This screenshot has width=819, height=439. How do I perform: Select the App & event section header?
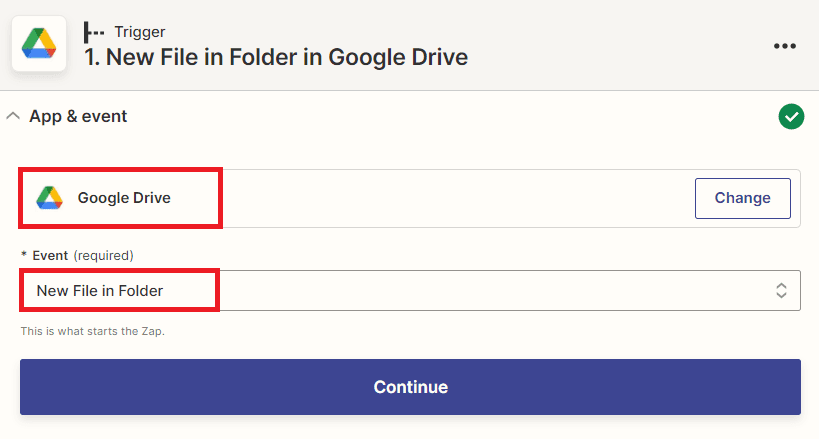pyautogui.click(x=78, y=116)
